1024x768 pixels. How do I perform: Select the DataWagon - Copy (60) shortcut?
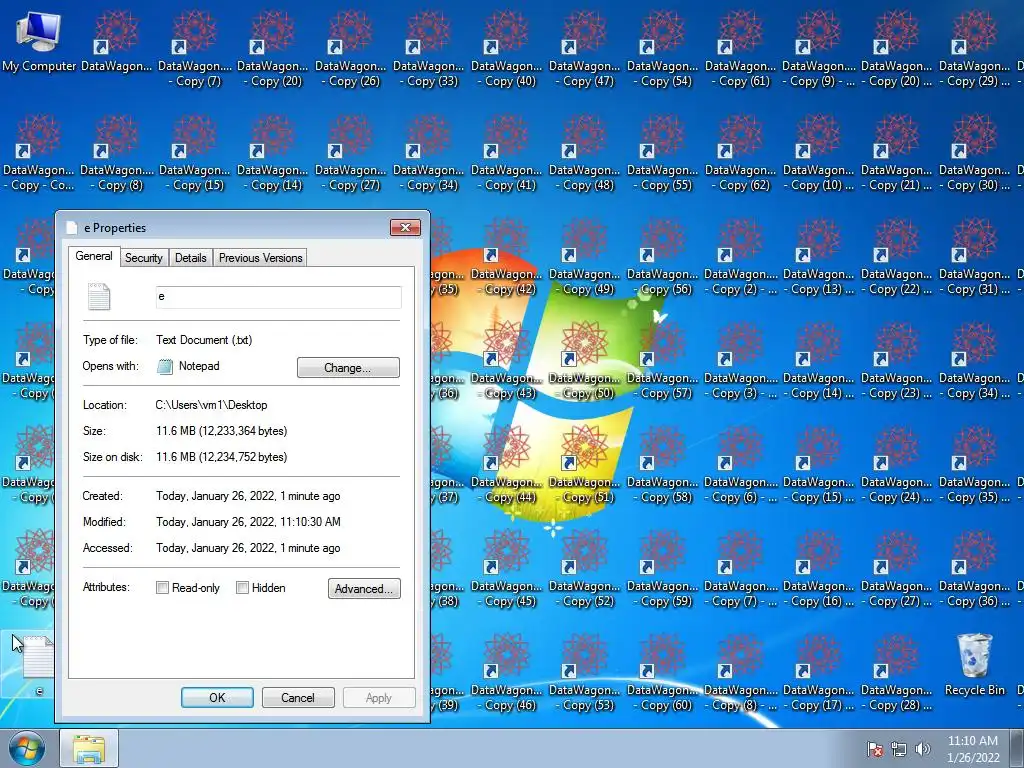pyautogui.click(x=663, y=673)
